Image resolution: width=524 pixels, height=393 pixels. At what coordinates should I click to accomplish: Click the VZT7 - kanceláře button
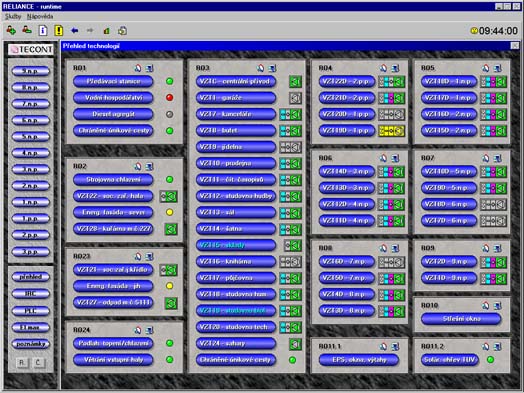[236, 114]
